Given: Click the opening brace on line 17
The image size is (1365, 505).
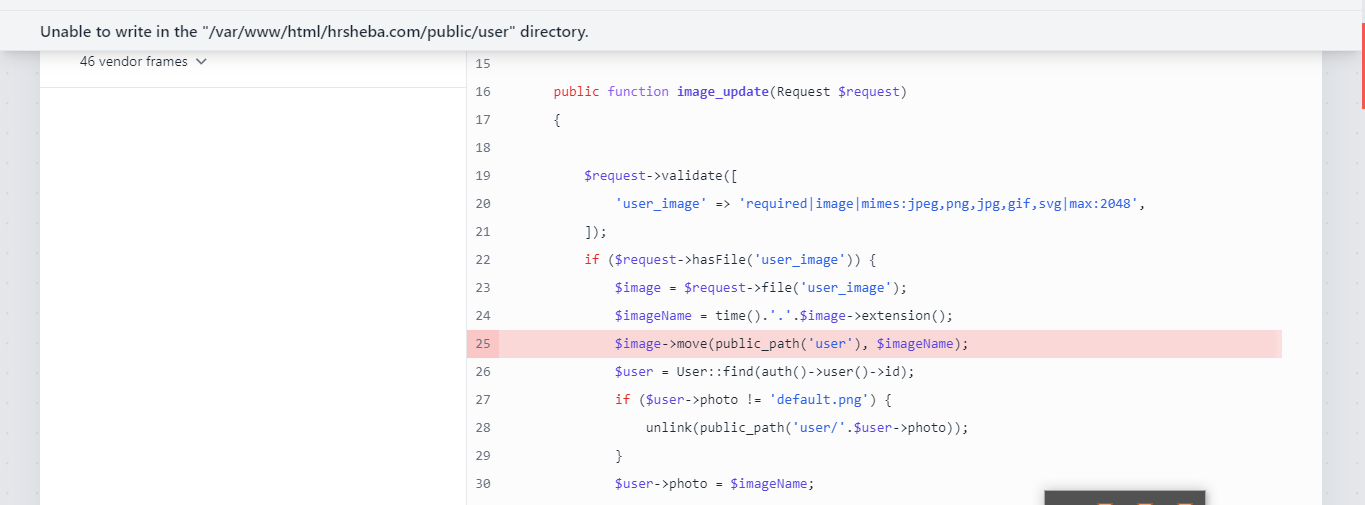Looking at the screenshot, I should (557, 119).
